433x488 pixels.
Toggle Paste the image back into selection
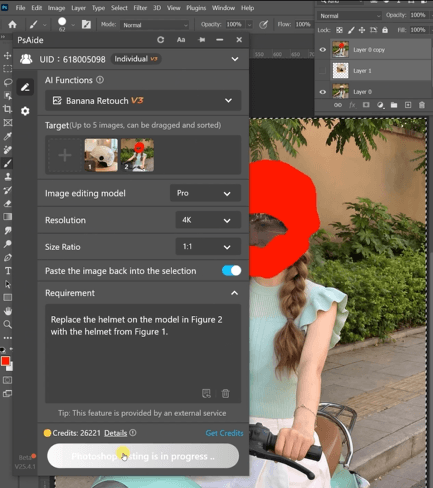coord(231,271)
